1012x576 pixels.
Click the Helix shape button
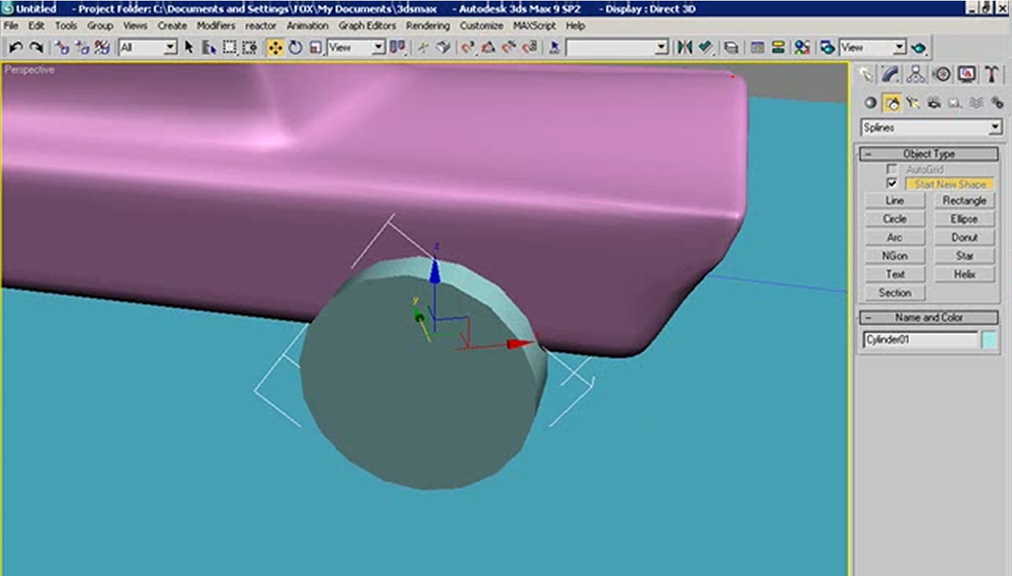click(964, 274)
